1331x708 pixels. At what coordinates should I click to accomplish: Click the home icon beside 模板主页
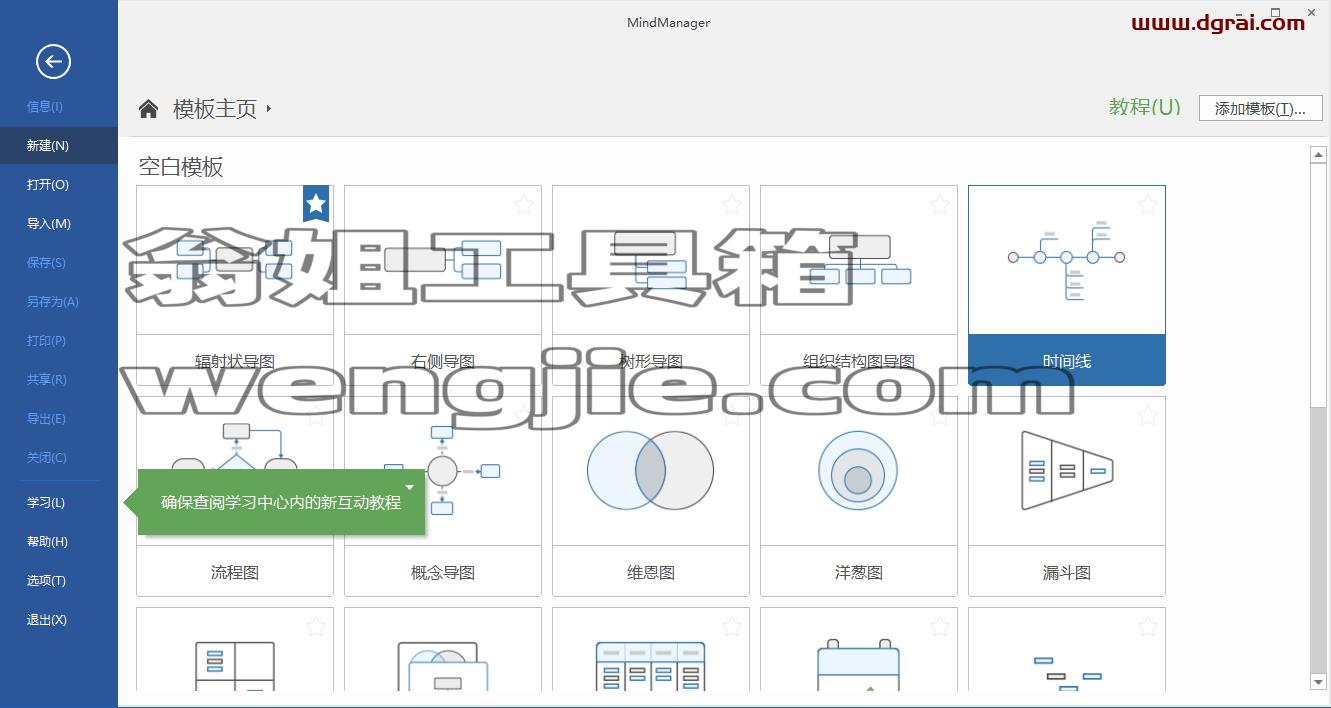[x=148, y=109]
